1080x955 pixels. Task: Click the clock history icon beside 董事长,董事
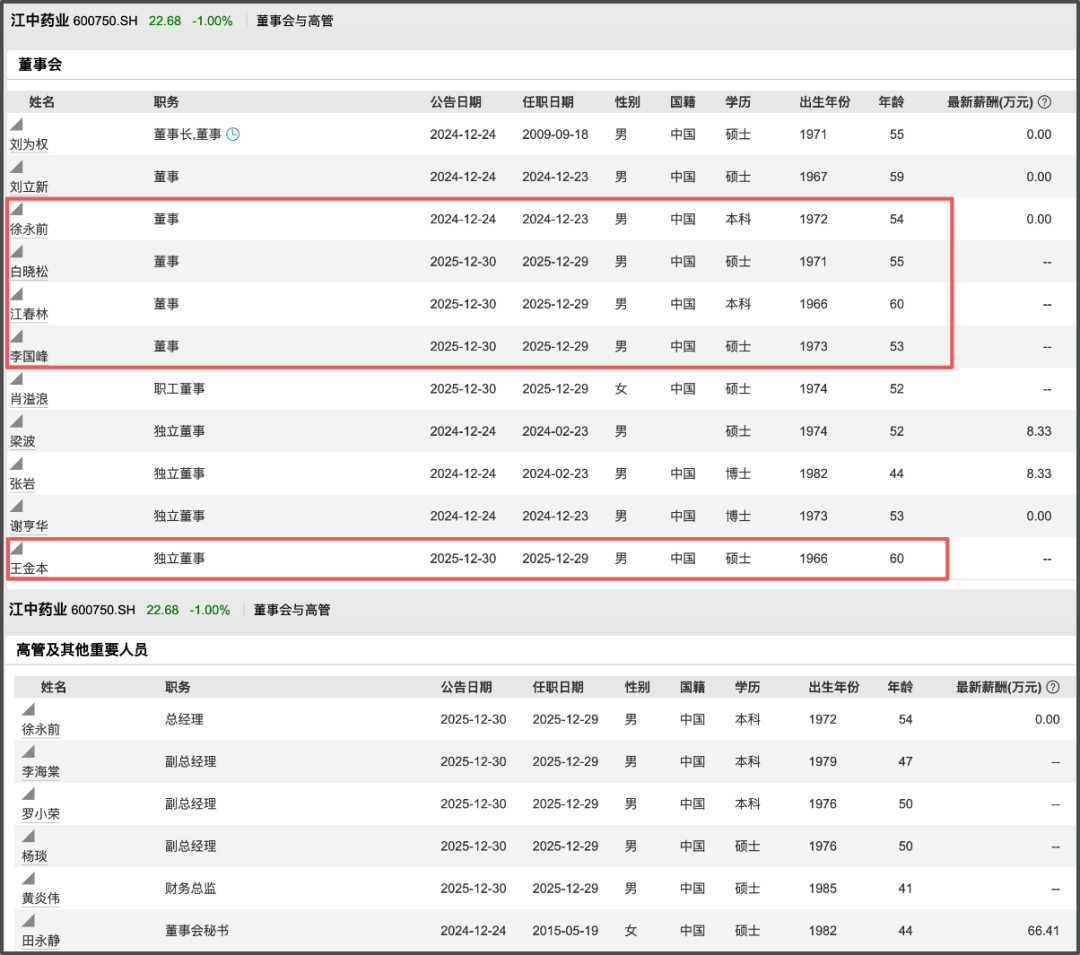point(233,134)
